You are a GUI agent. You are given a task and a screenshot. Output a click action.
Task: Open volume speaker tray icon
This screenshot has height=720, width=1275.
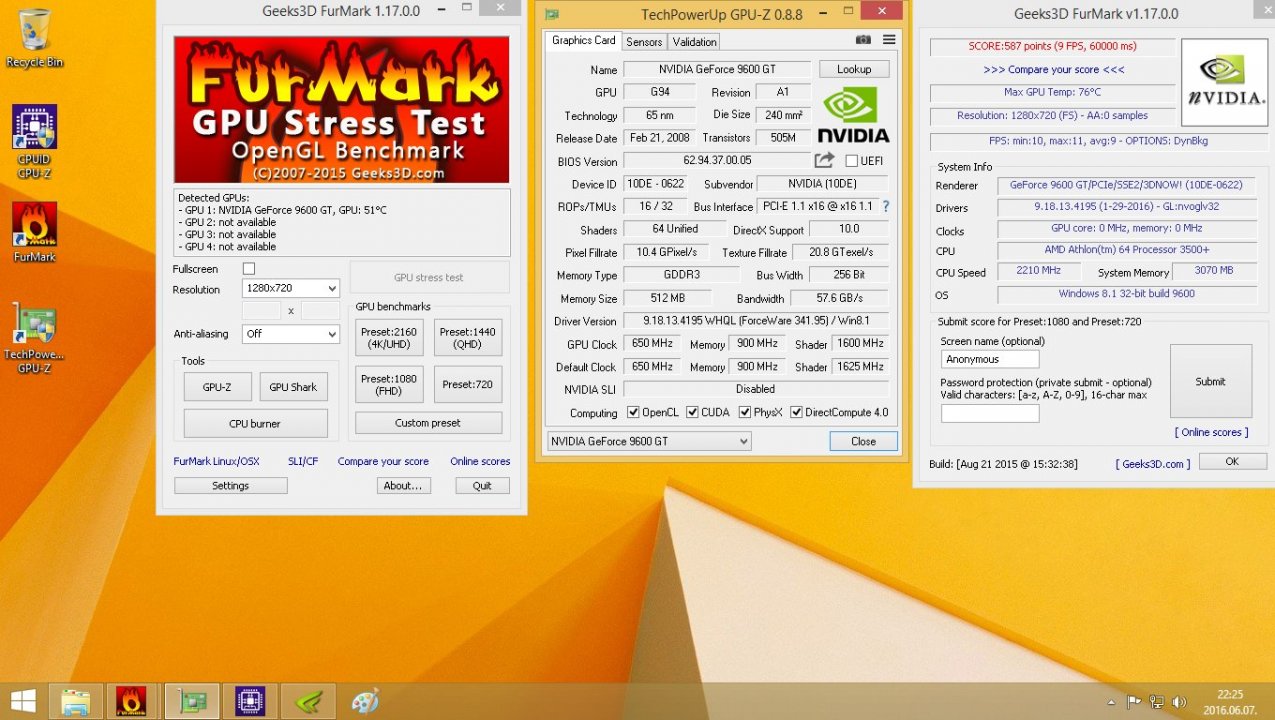tap(1179, 702)
